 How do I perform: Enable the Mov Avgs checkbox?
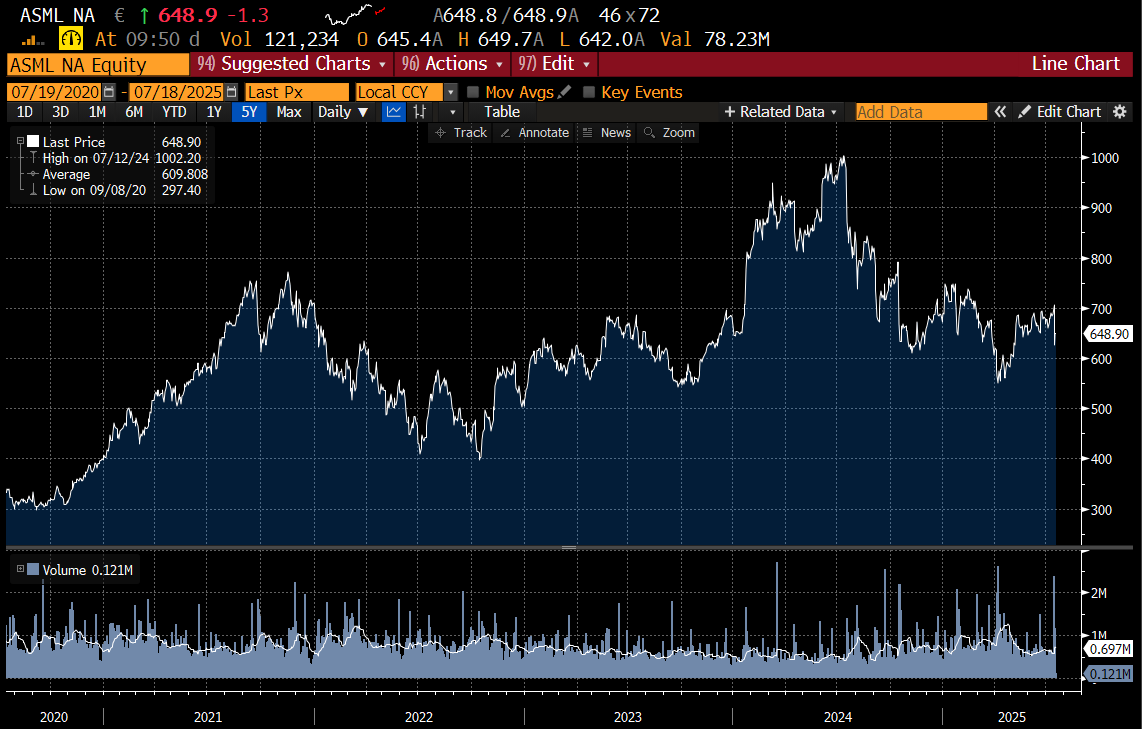(x=473, y=92)
